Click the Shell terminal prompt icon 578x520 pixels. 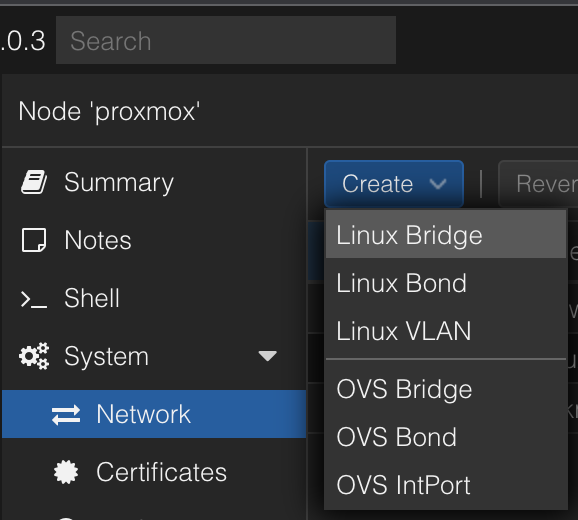34,299
